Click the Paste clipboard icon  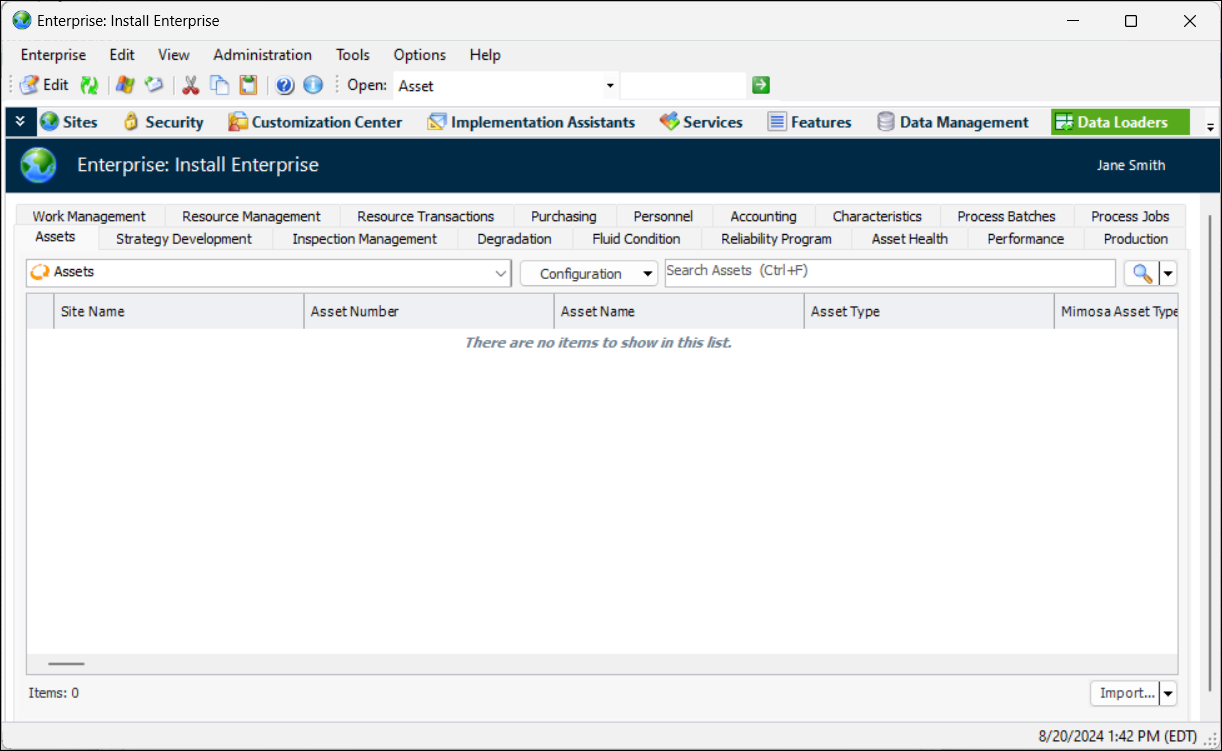(248, 85)
